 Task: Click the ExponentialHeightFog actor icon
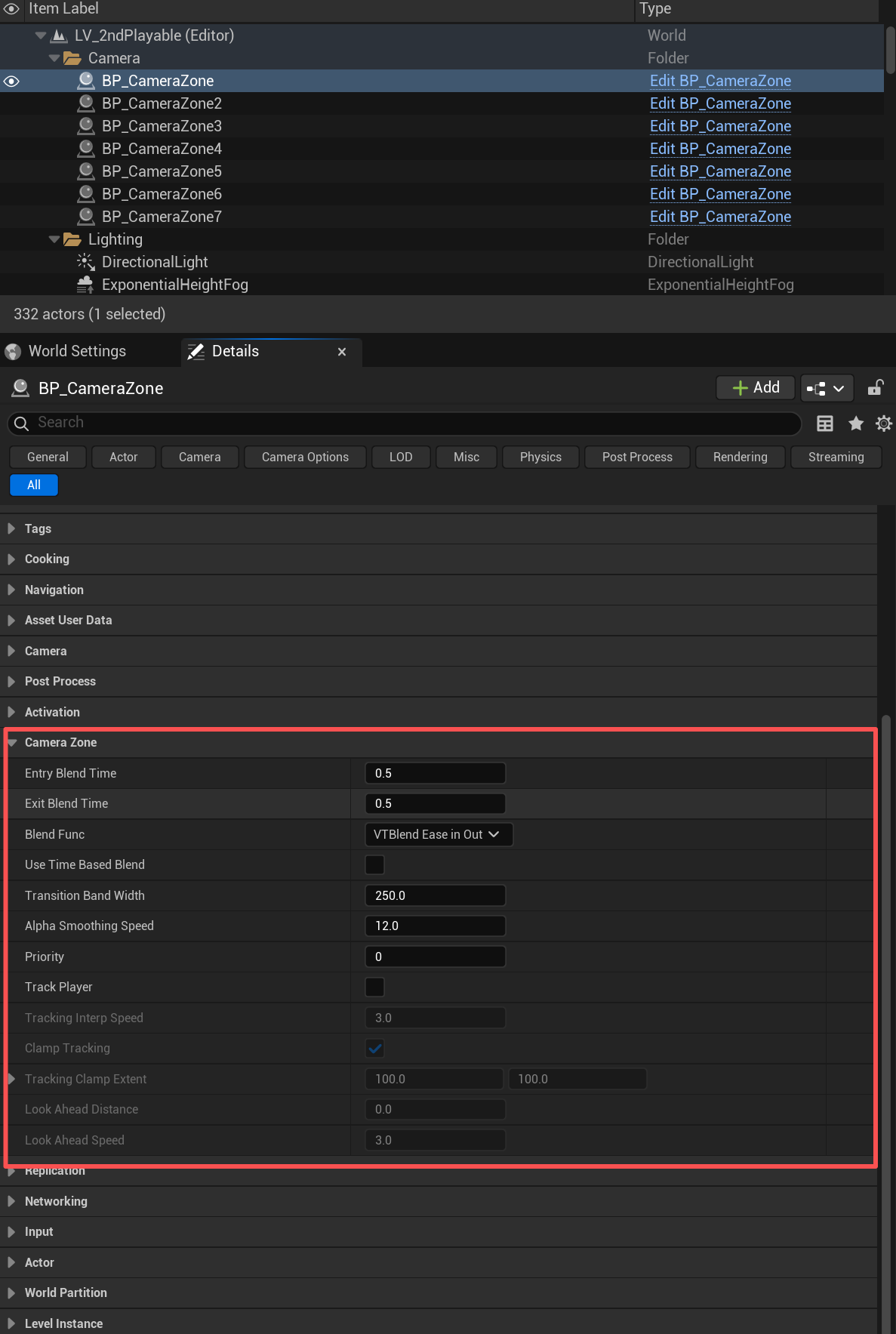click(x=85, y=285)
